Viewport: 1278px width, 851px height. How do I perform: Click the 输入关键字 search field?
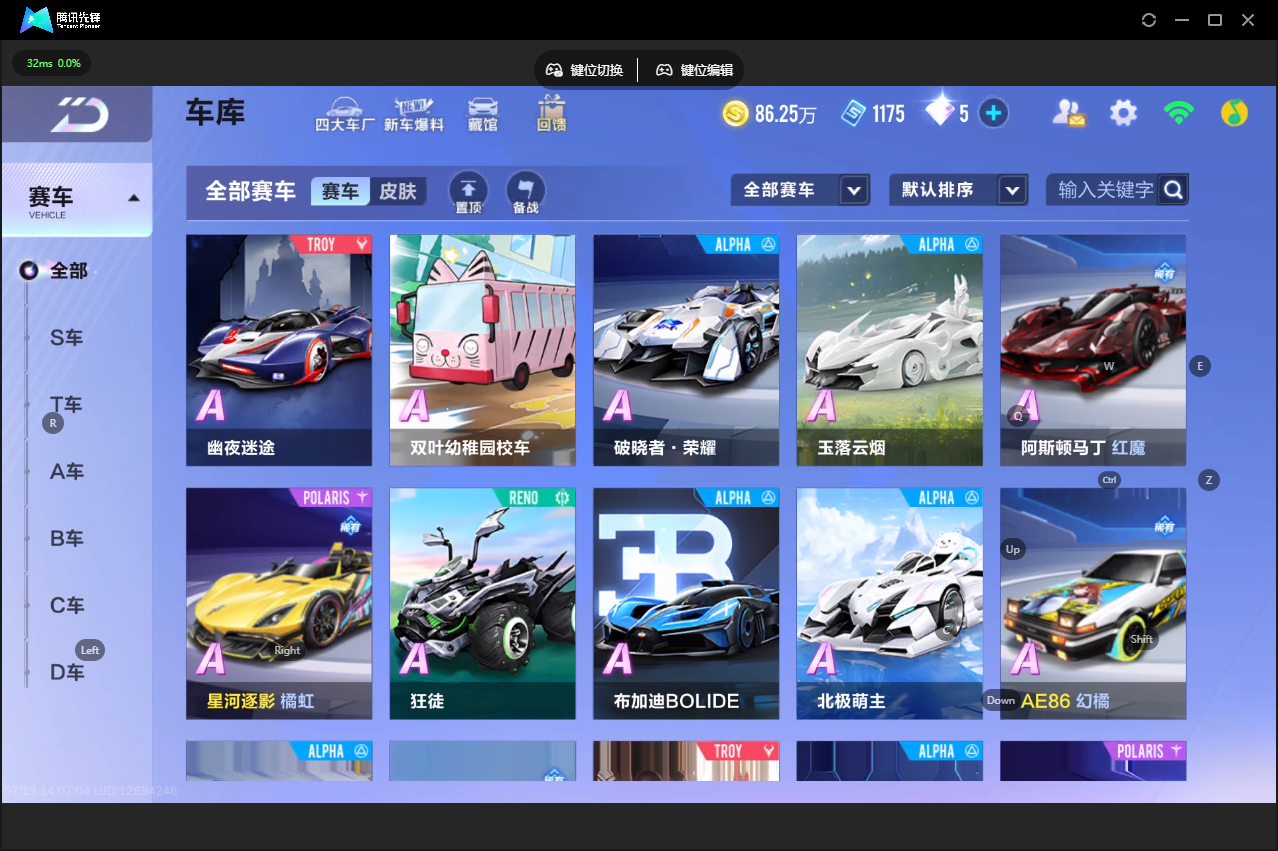tap(1104, 189)
